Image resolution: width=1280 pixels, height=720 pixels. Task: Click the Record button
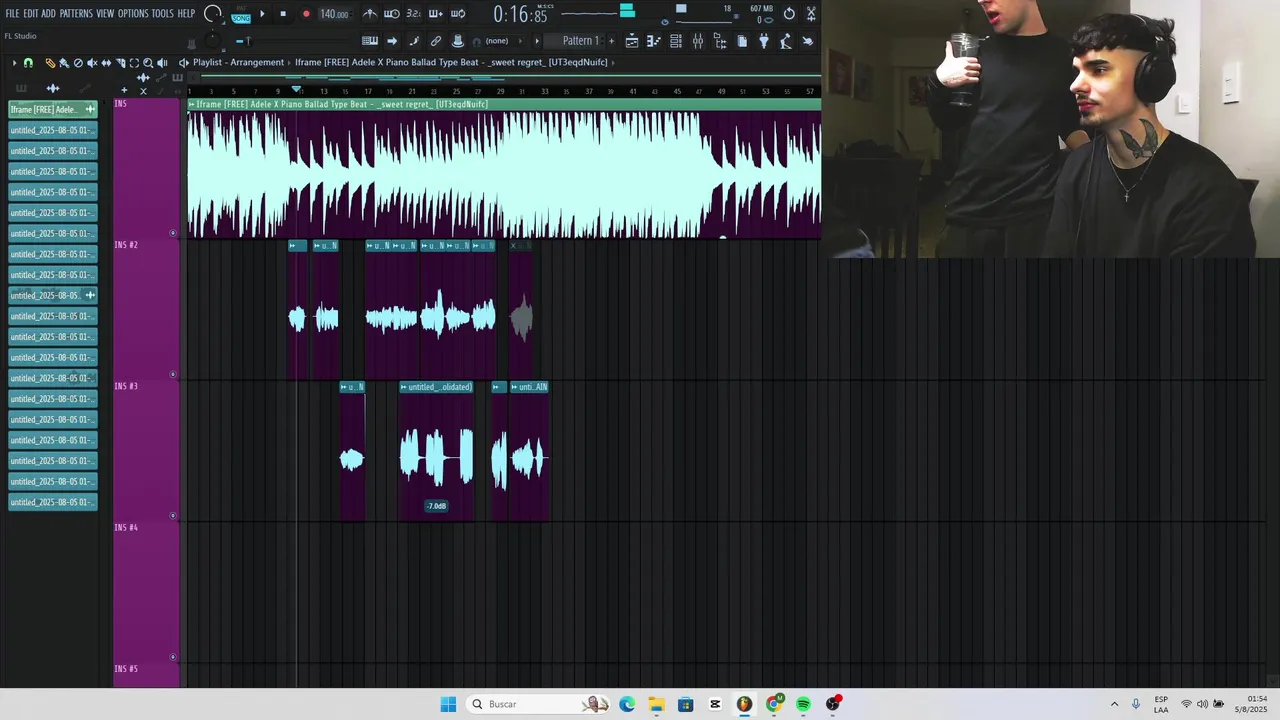(x=306, y=14)
